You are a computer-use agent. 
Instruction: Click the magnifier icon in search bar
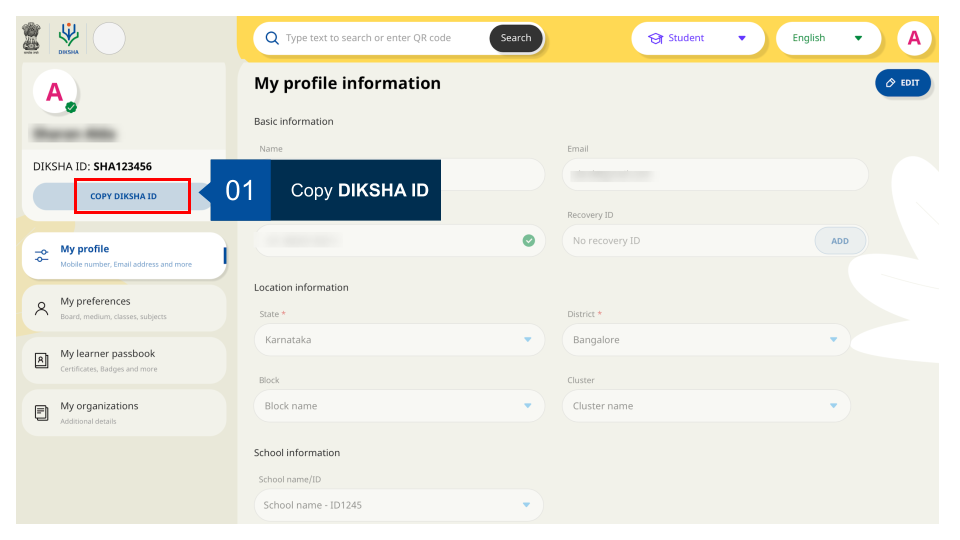tap(272, 38)
